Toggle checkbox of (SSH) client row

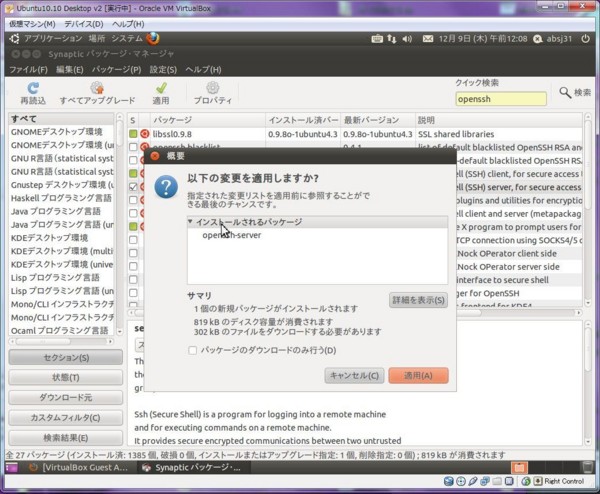click(x=133, y=173)
